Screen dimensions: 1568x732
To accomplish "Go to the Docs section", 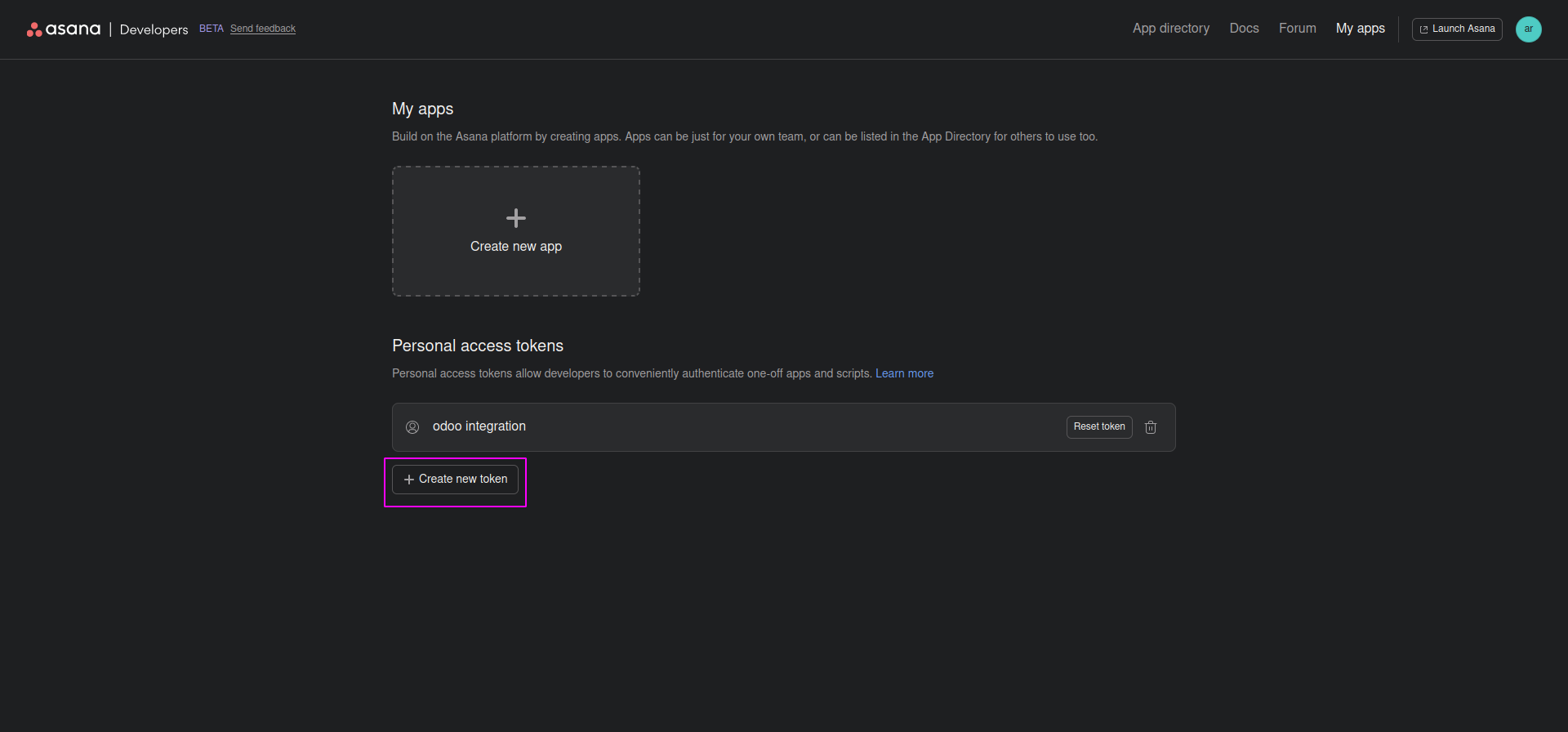I will pos(1244,29).
